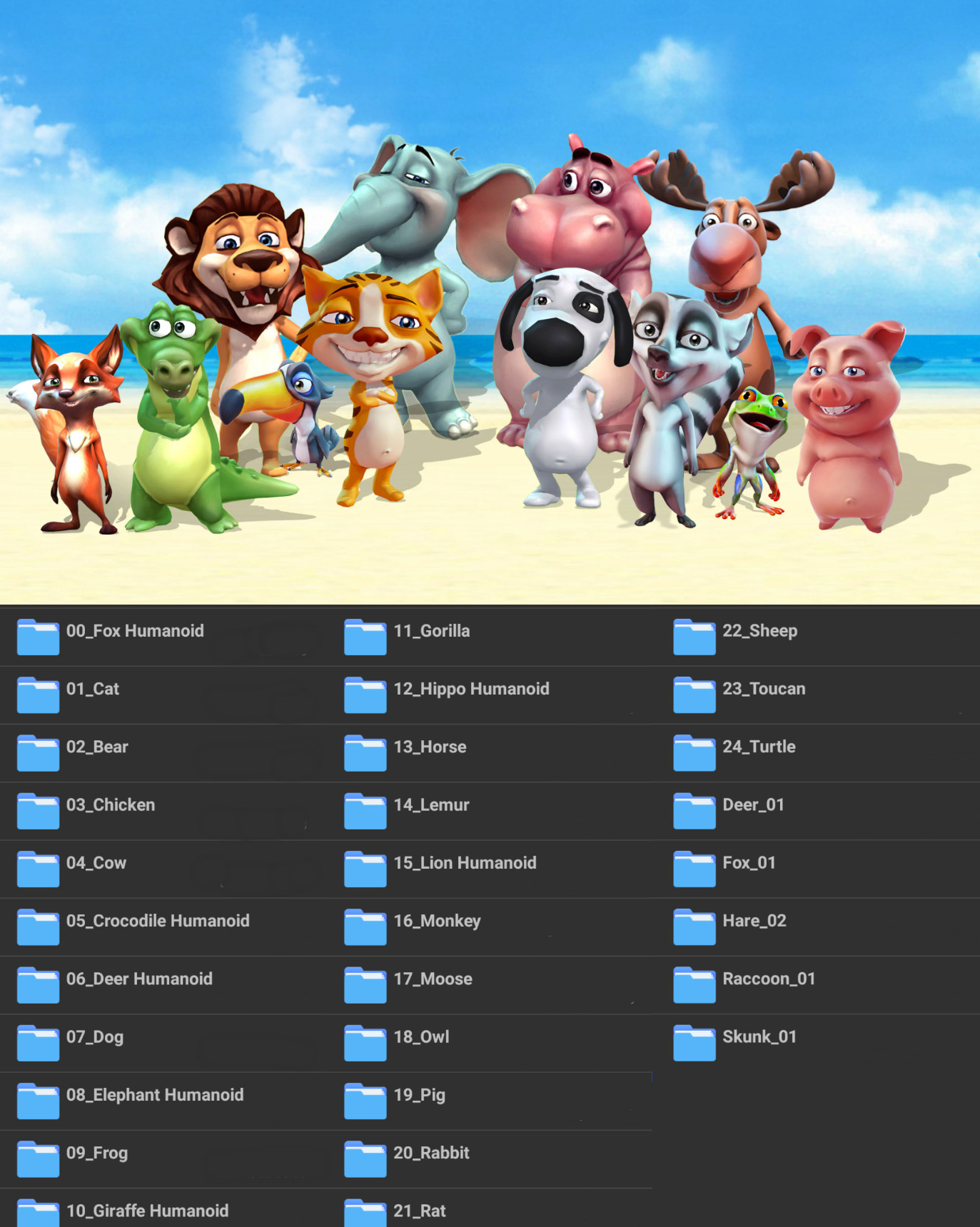This screenshot has width=980, height=1227.
Task: Select the 14_Lemur folder label
Action: point(431,804)
